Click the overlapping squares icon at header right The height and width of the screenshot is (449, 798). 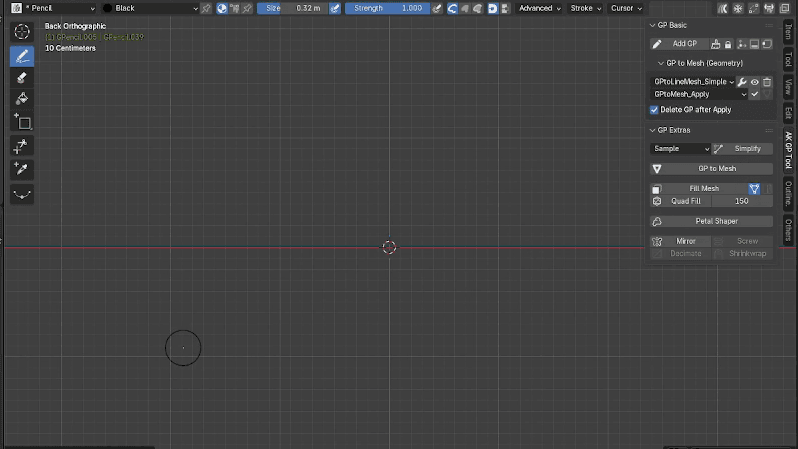coord(785,8)
